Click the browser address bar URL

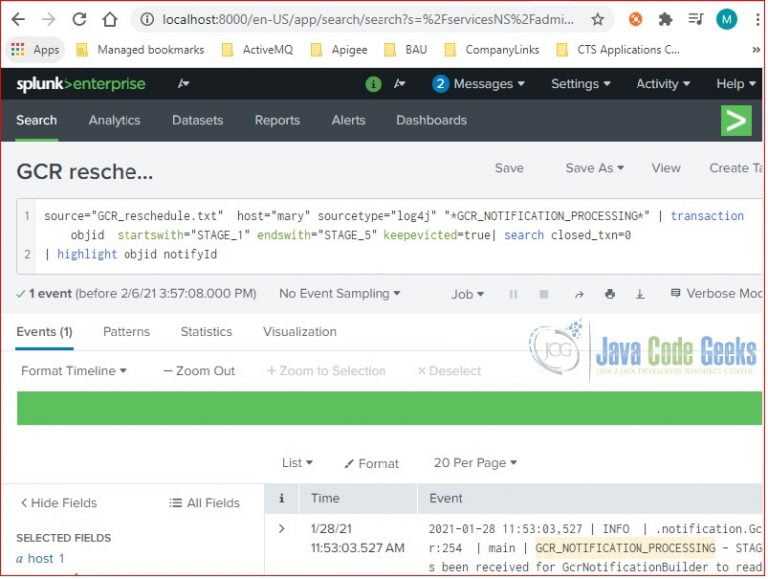click(x=368, y=19)
